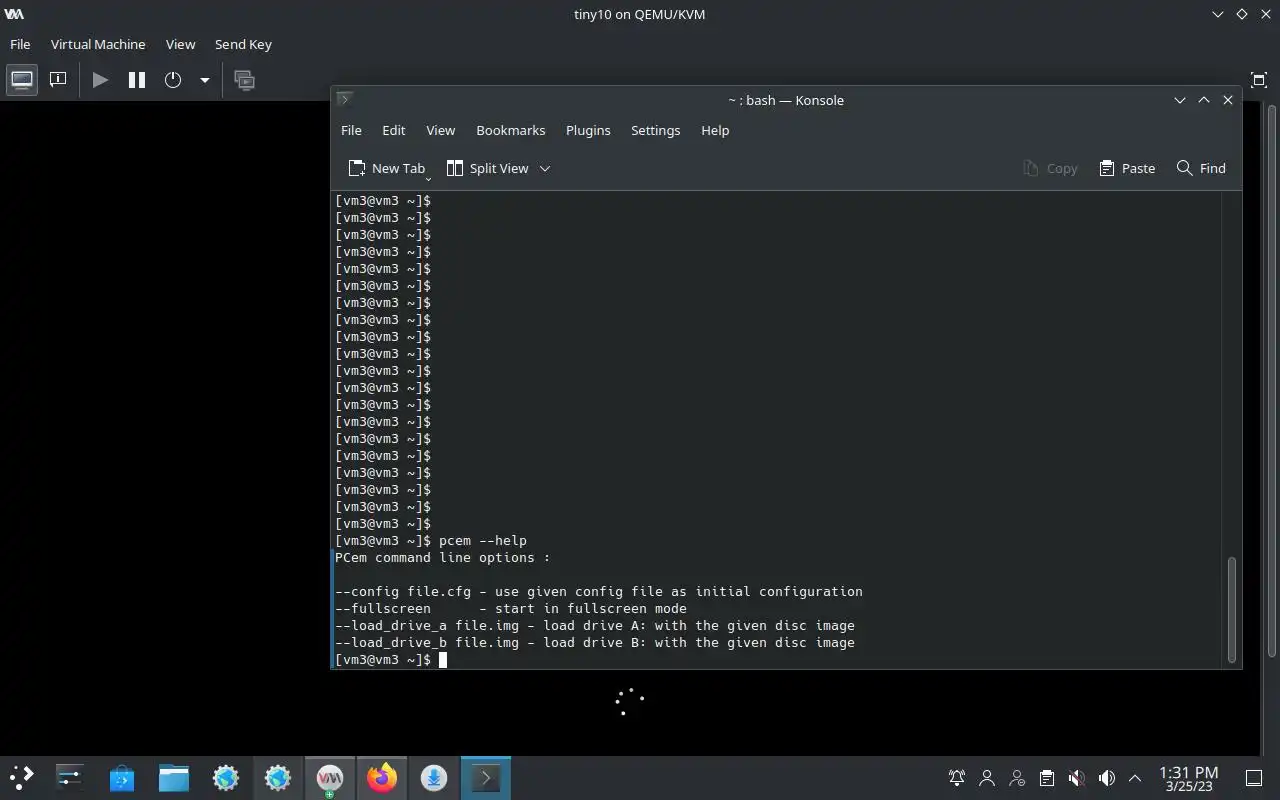The image size is (1280, 800).
Task: Click the user with minus badge tray icon
Action: (1017, 778)
